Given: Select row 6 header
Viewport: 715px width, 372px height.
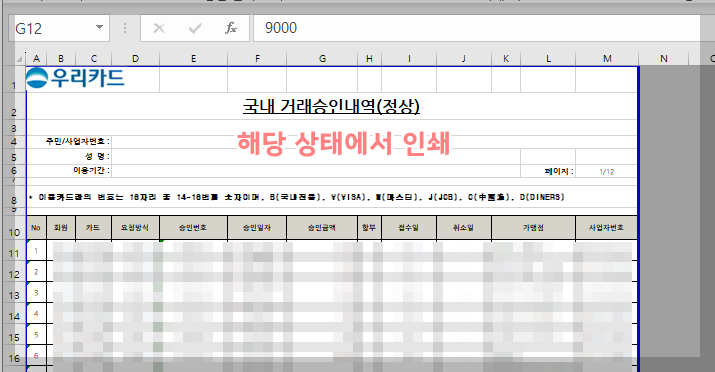Looking at the screenshot, I should click(14, 171).
